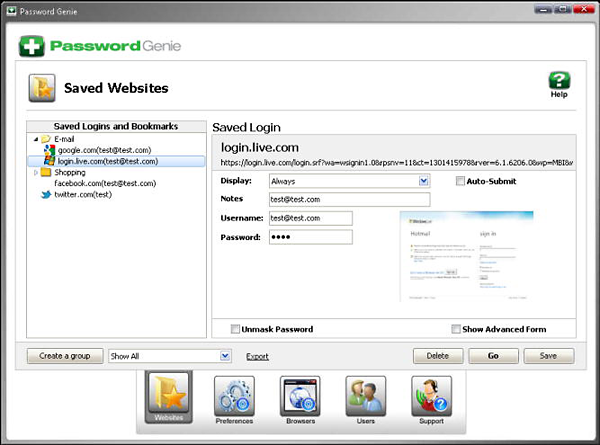The width and height of the screenshot is (600, 445).
Task: Click the Saved Login heading
Action: [x=246, y=127]
